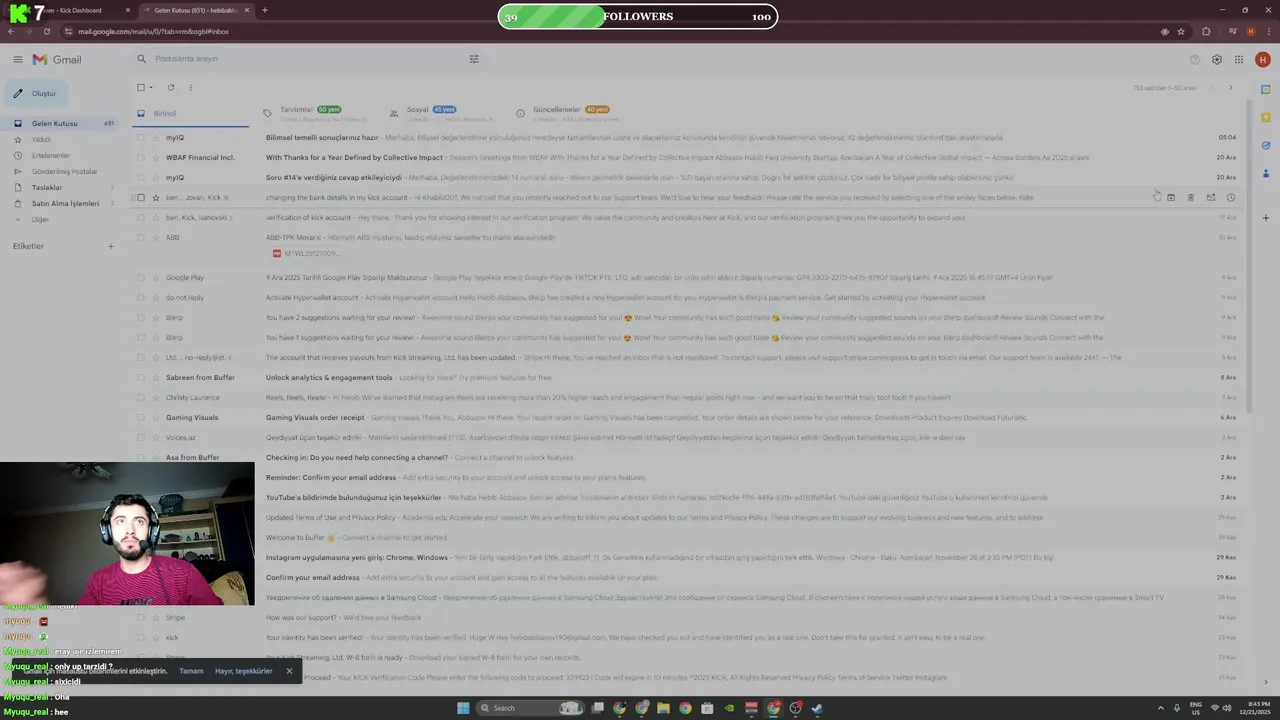Create a new label with plus icon
This screenshot has width=1280, height=720.
111,246
